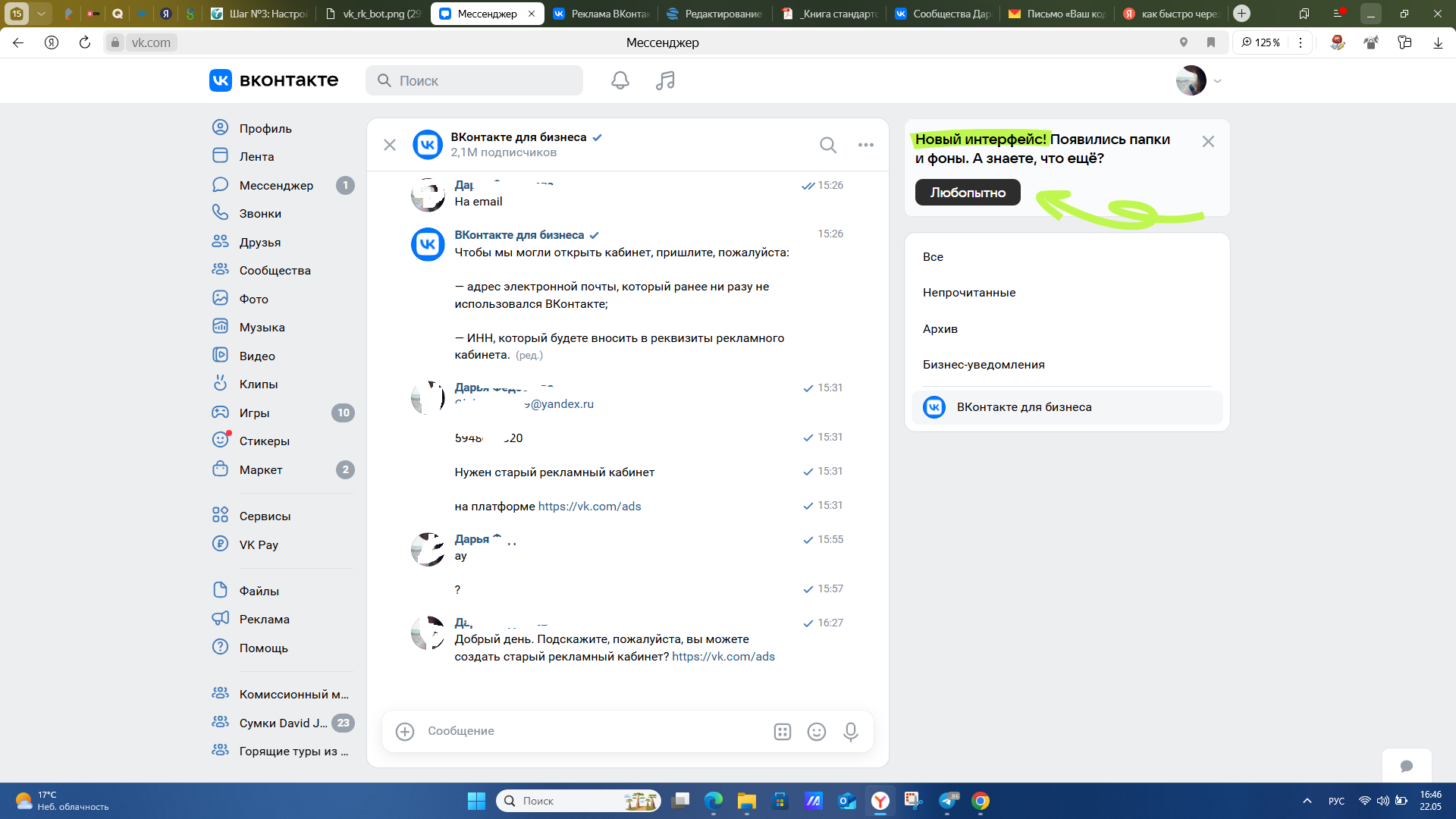Click the Файлы document icon
The image size is (1456, 819).
(221, 590)
